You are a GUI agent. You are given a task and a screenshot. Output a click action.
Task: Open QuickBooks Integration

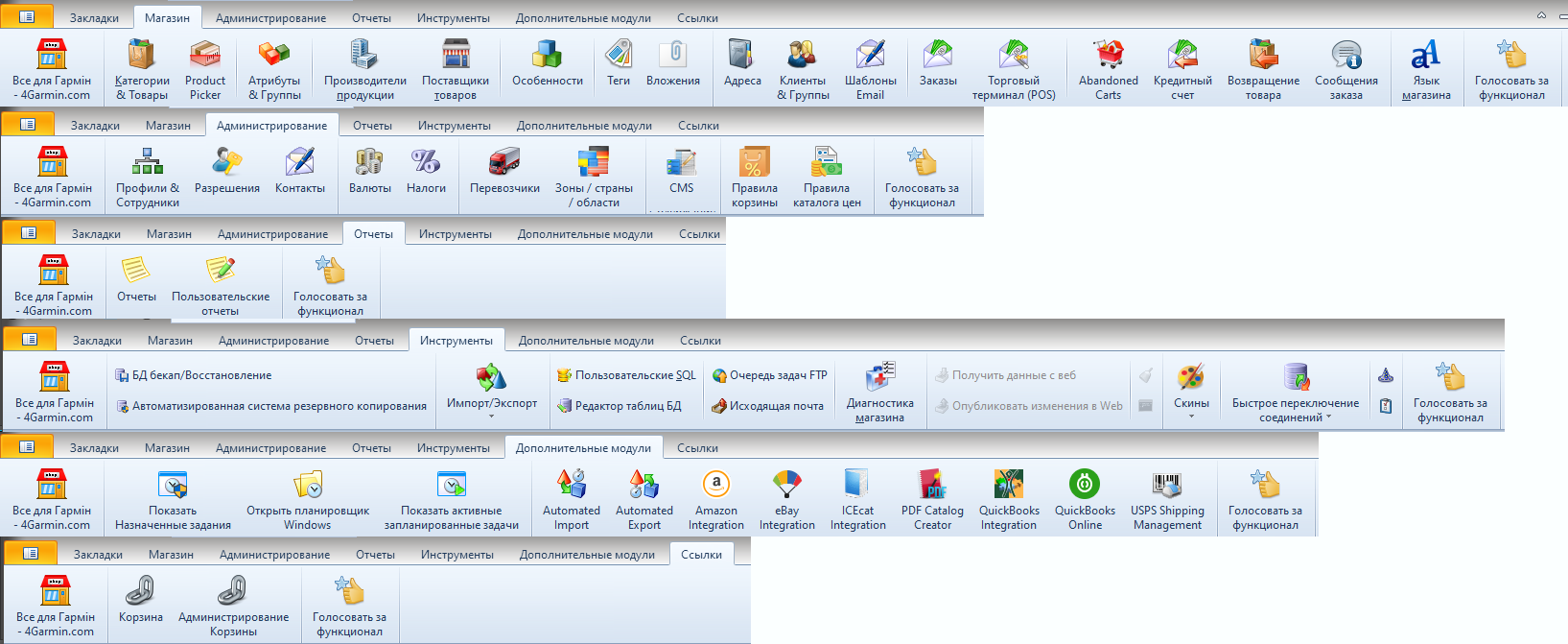[1009, 500]
